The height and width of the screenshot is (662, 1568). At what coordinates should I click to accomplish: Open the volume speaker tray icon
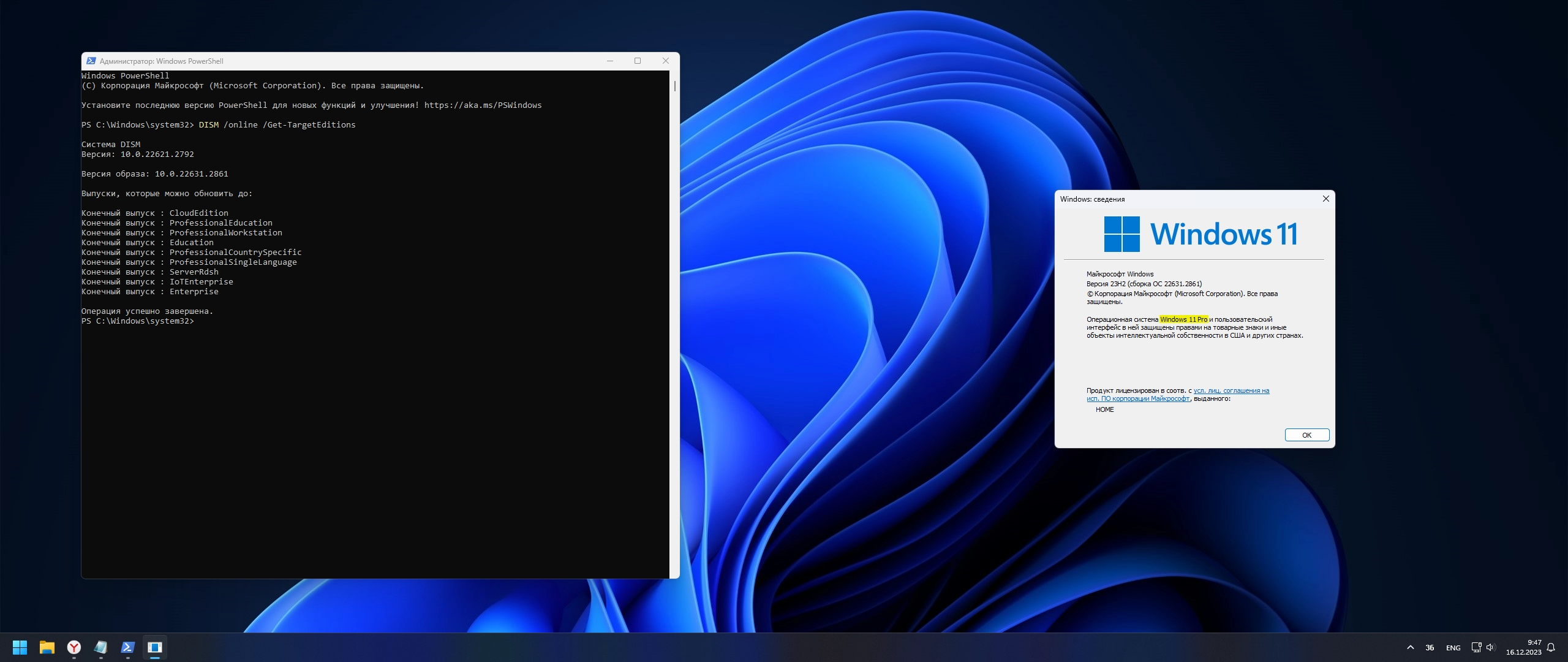coord(1490,647)
